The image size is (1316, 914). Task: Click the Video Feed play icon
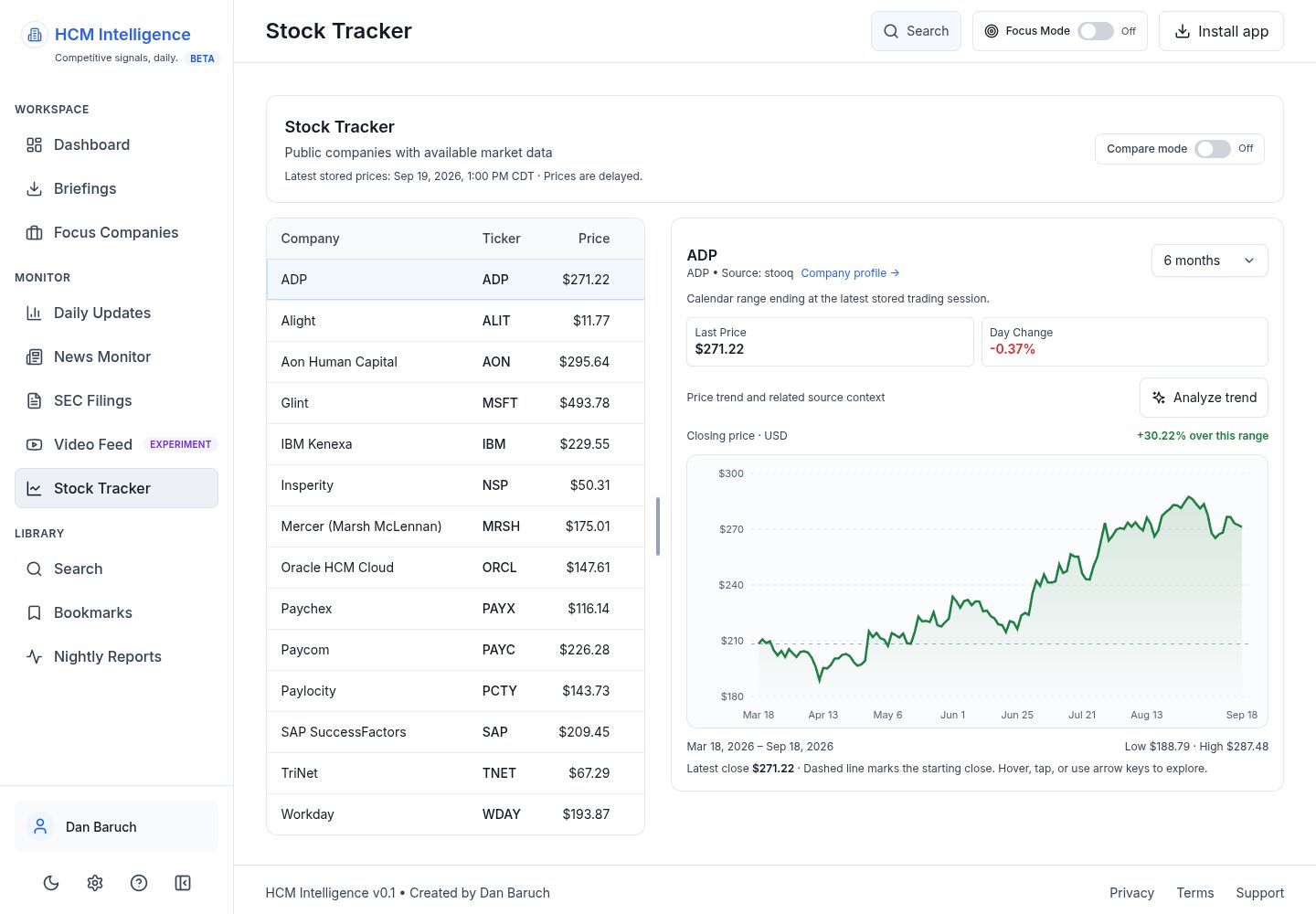point(35,444)
